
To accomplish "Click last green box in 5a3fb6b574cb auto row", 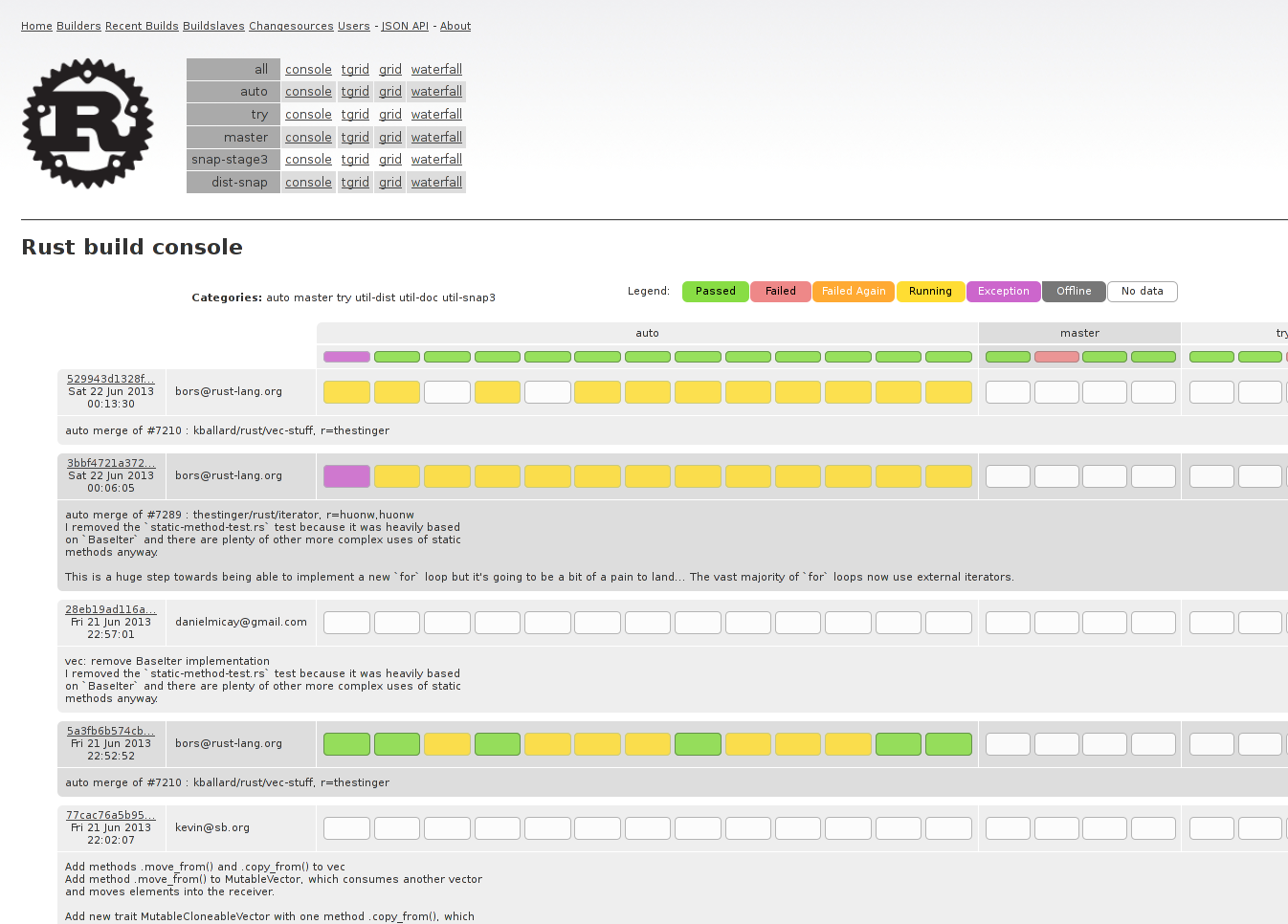I will (948, 744).
